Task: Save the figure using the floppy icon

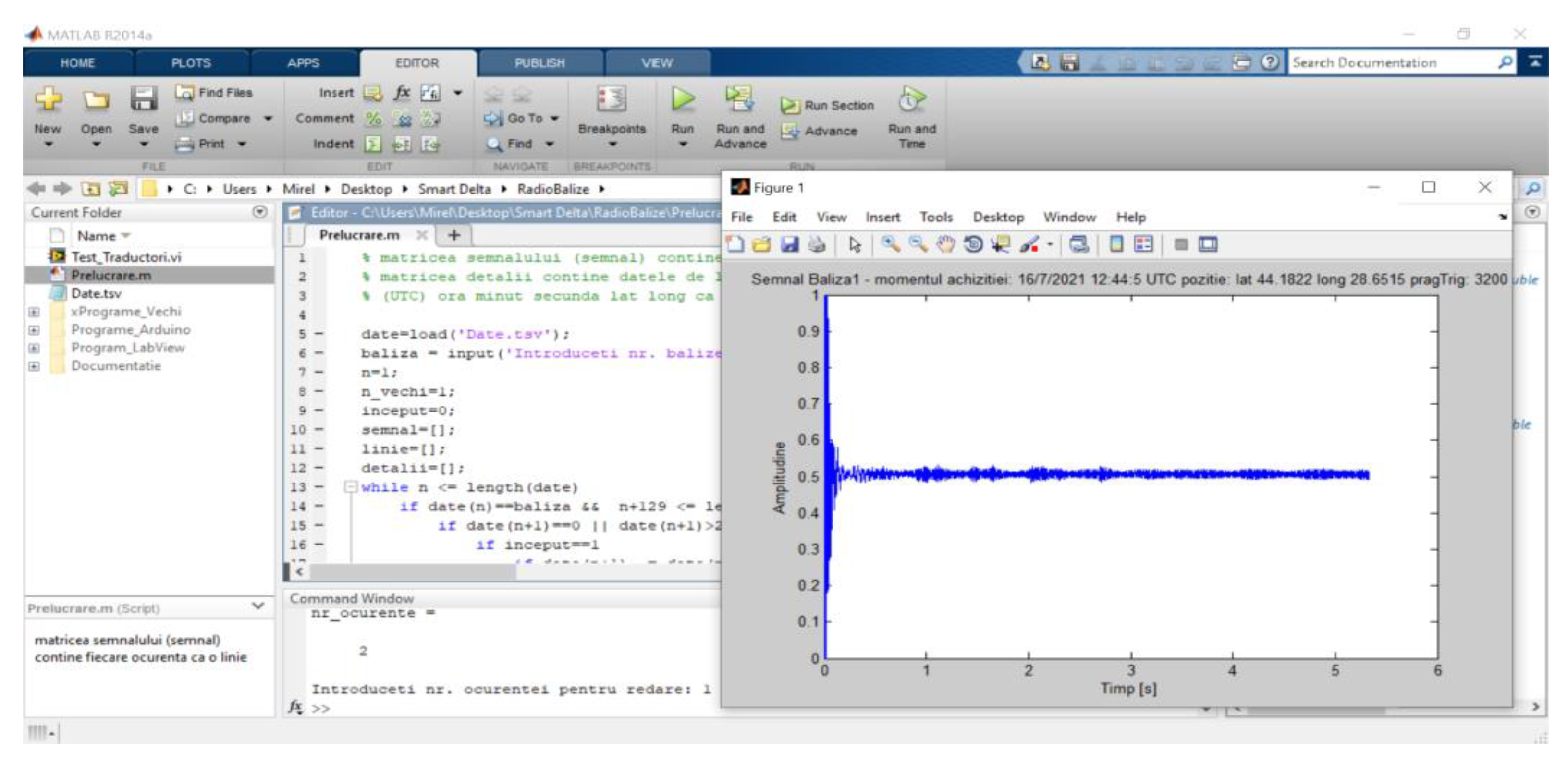Action: (x=789, y=244)
